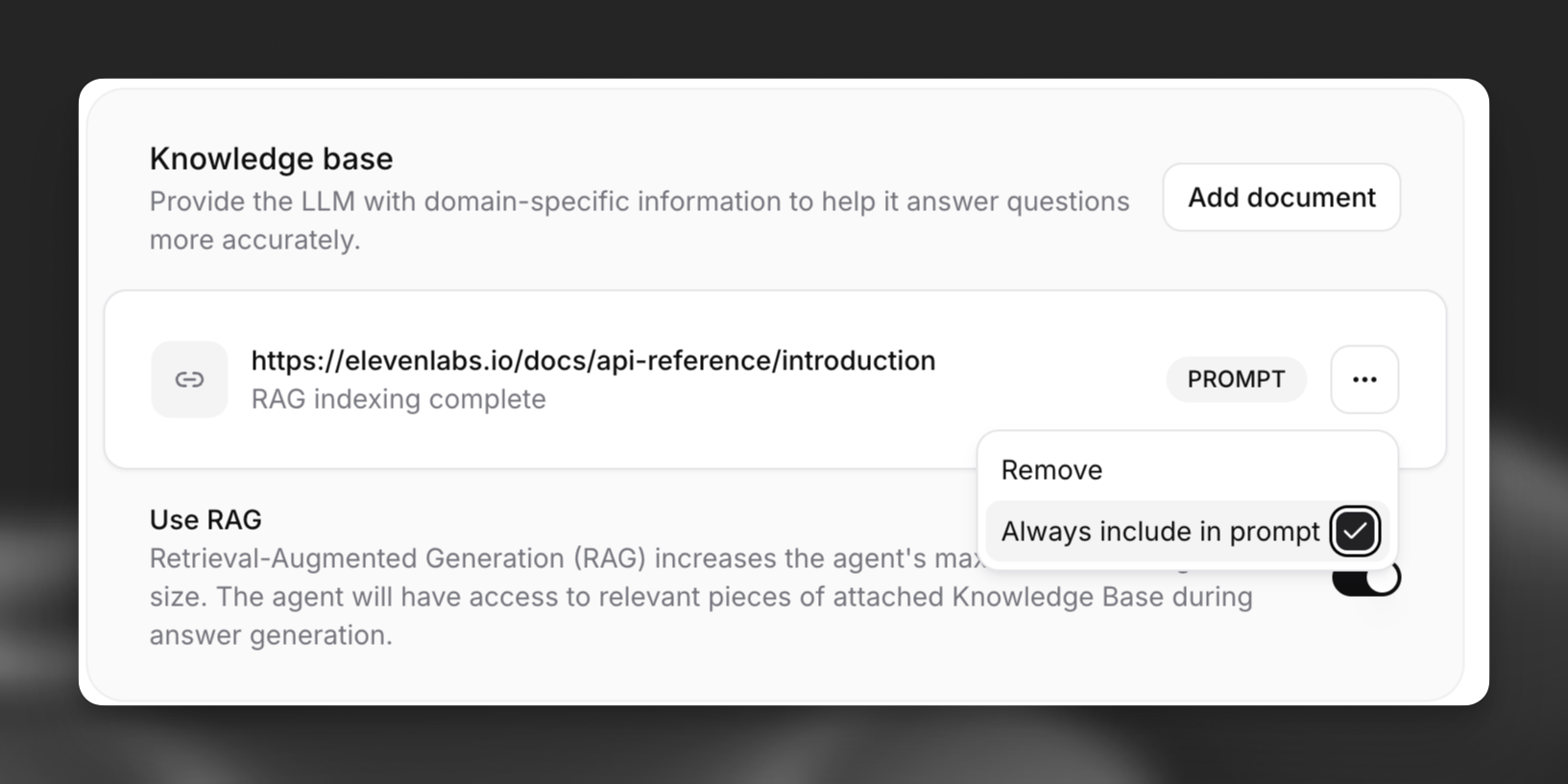This screenshot has height=784, width=1568.
Task: Open the three-dot options menu button
Action: coord(1363,379)
